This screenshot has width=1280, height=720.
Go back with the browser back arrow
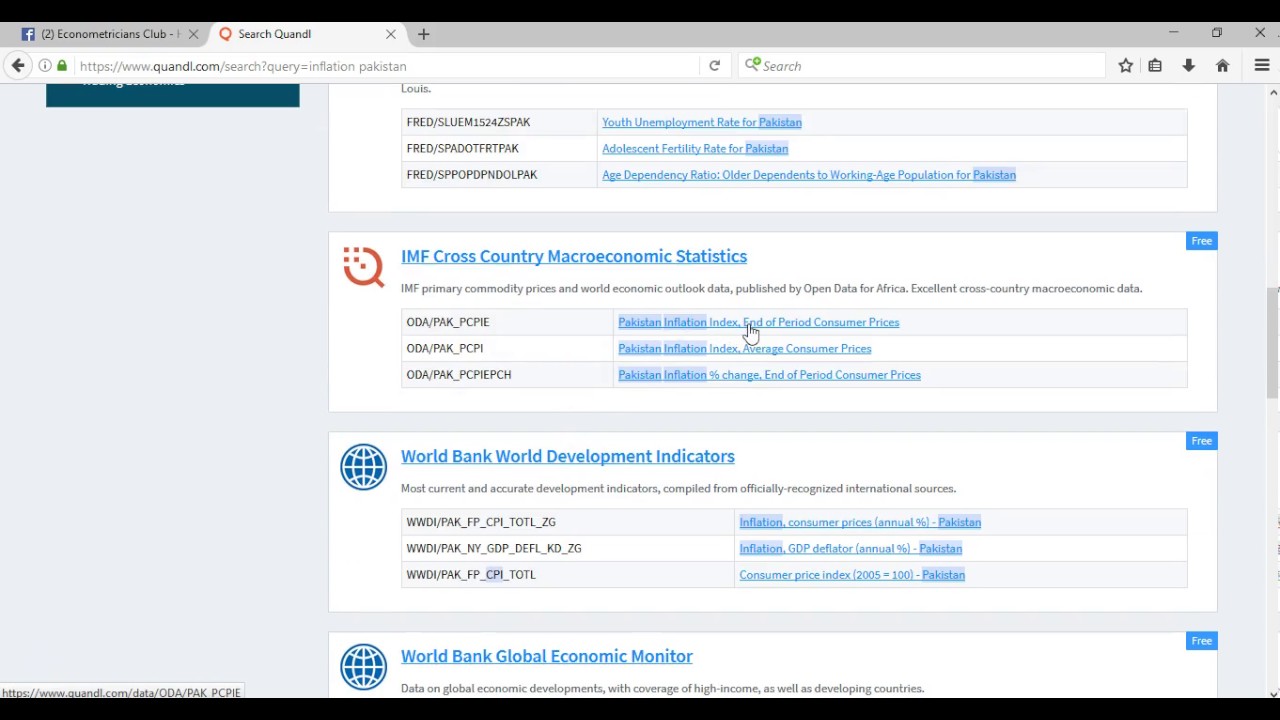point(18,66)
